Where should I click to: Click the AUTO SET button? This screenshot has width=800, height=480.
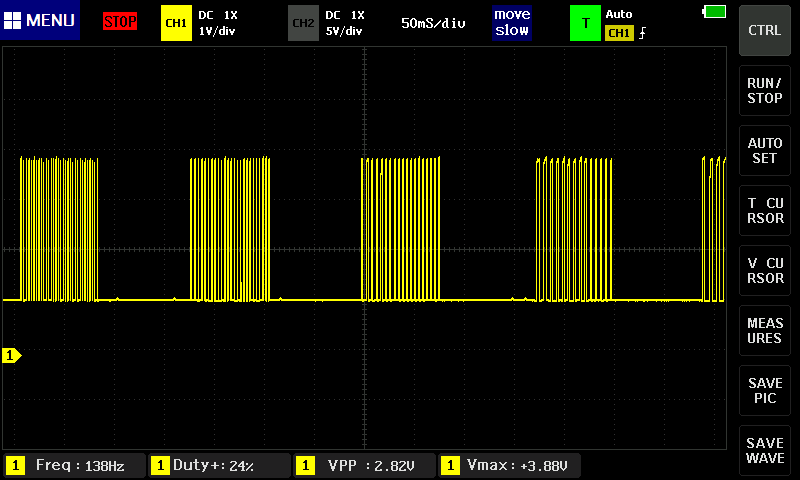click(765, 150)
